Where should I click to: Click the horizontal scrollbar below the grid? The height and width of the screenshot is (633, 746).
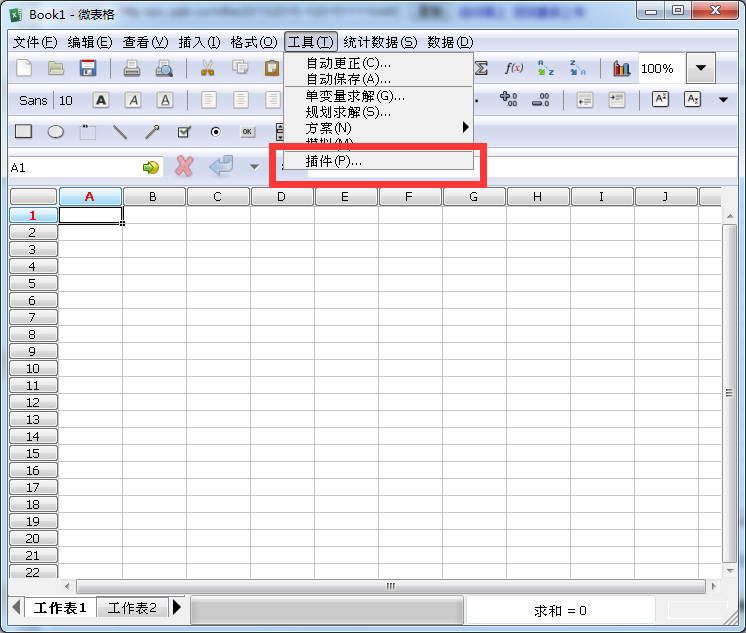click(x=390, y=586)
